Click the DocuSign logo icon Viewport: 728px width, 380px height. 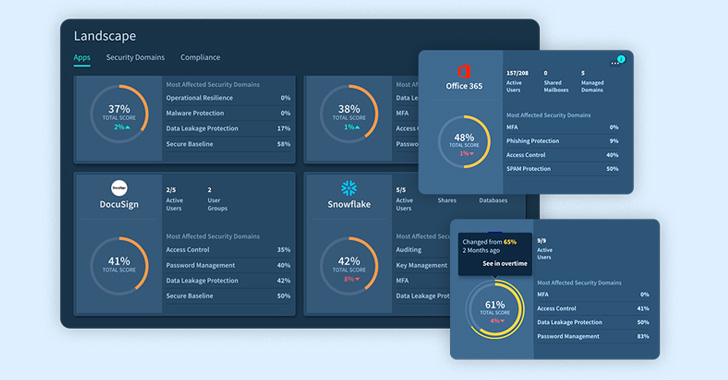(x=119, y=188)
